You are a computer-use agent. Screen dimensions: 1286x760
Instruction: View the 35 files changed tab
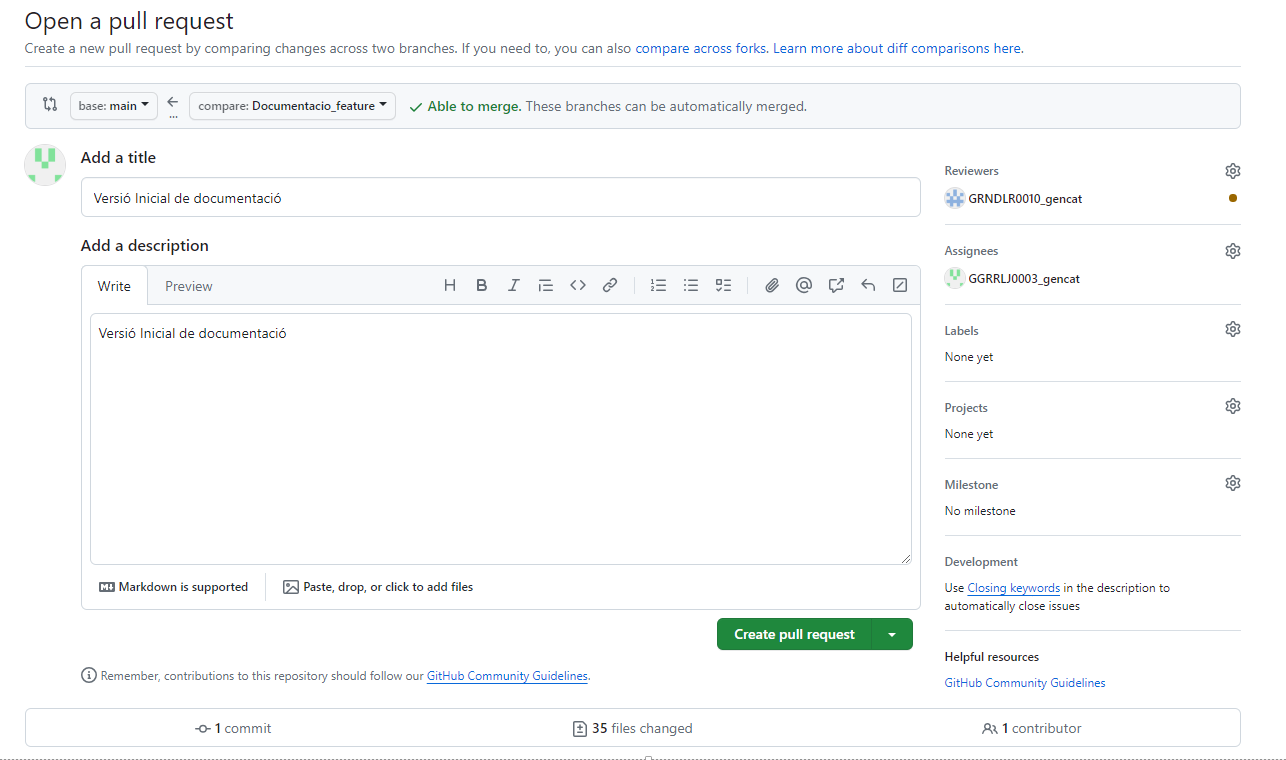pyautogui.click(x=632, y=728)
